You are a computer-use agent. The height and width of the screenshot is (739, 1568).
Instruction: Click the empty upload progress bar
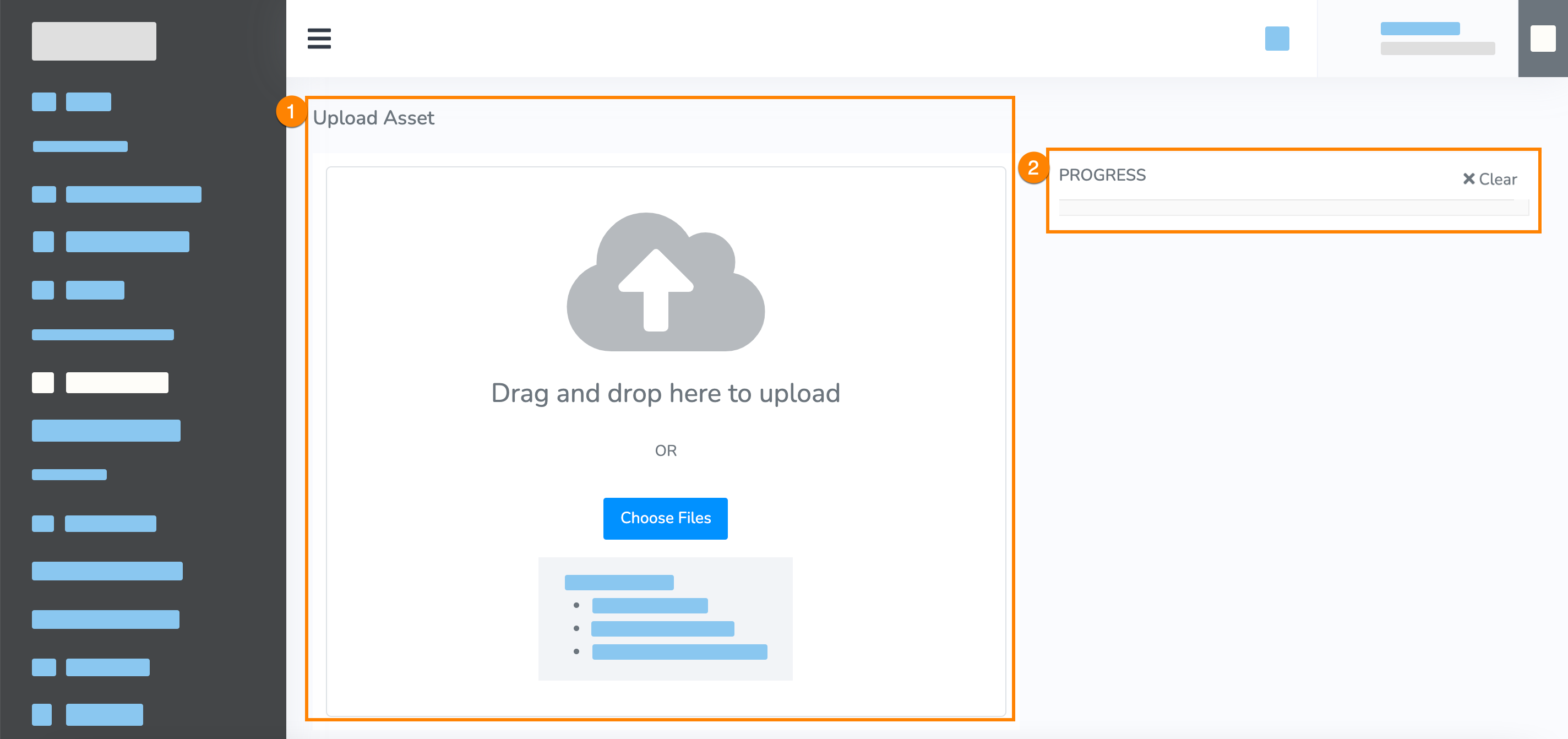pos(1293,208)
